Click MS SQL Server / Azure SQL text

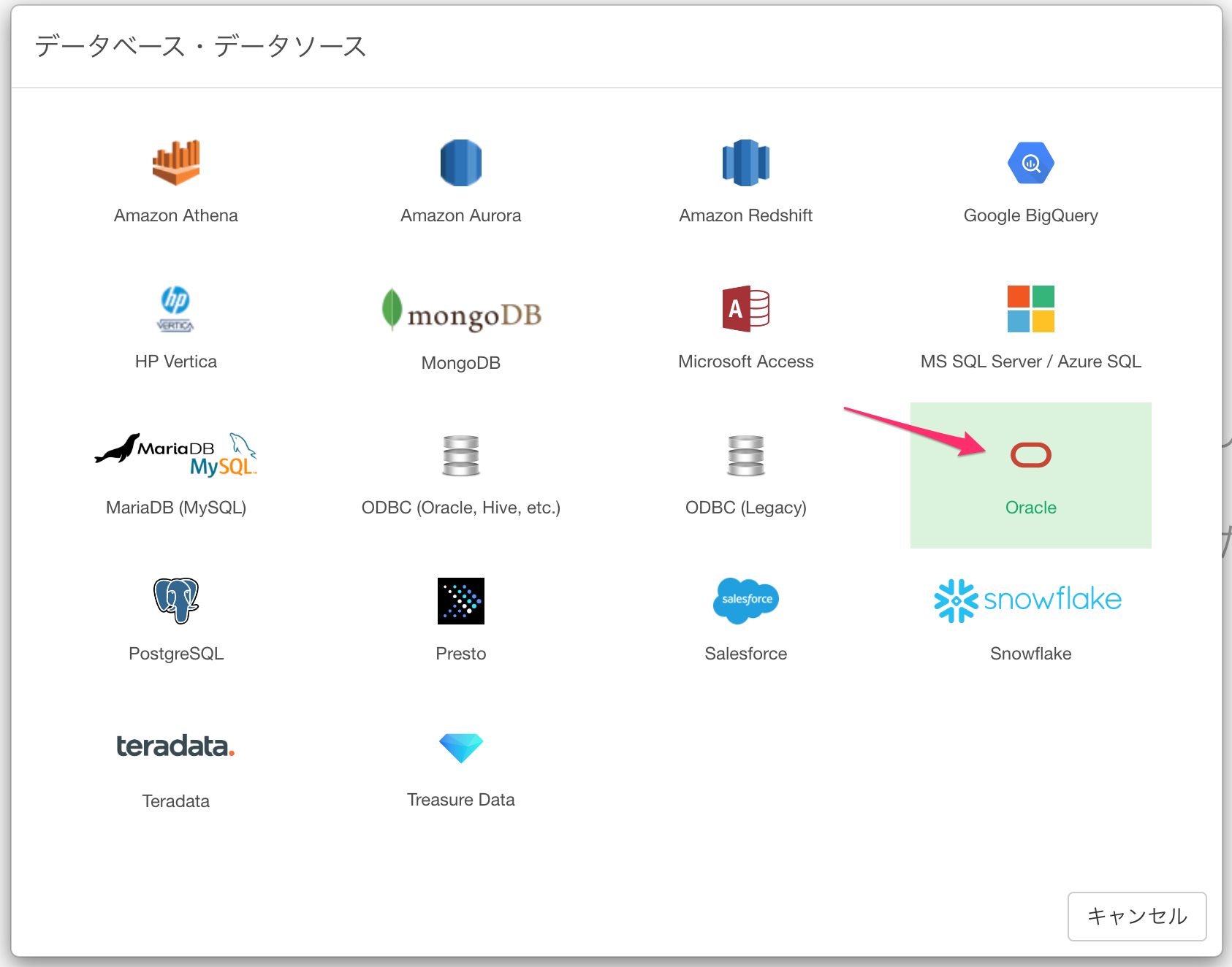pos(1031,362)
